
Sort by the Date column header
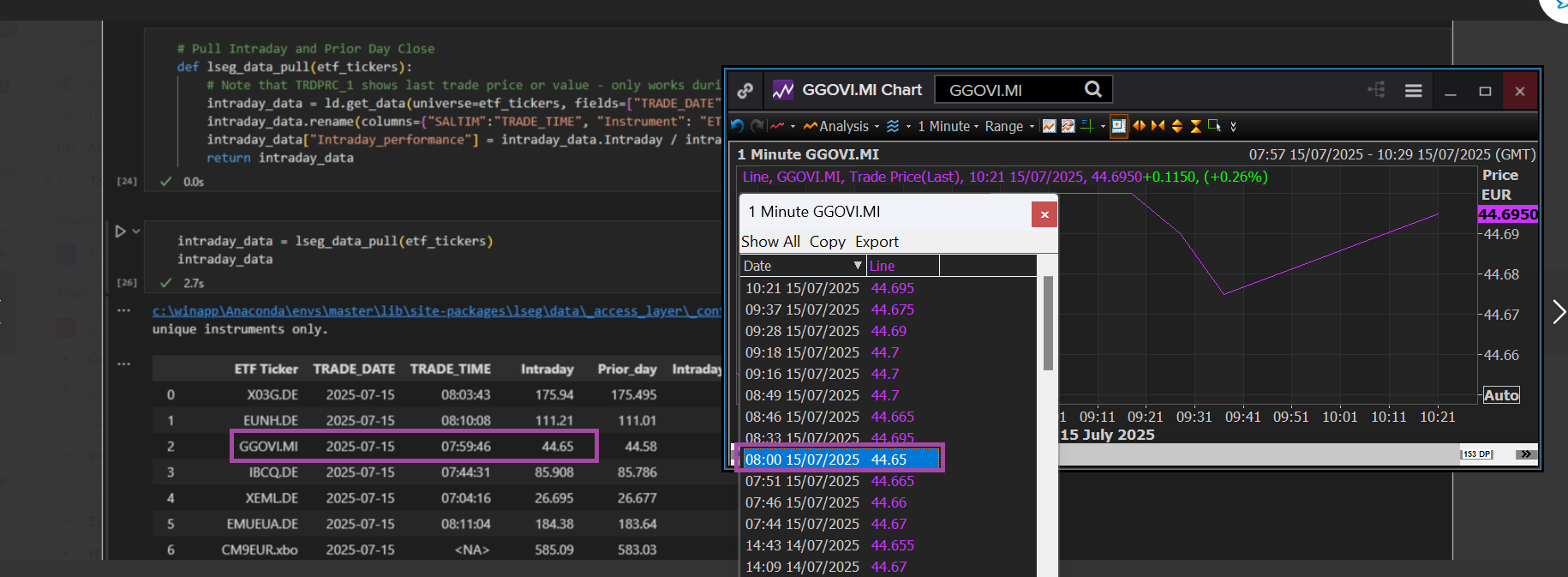(x=803, y=266)
